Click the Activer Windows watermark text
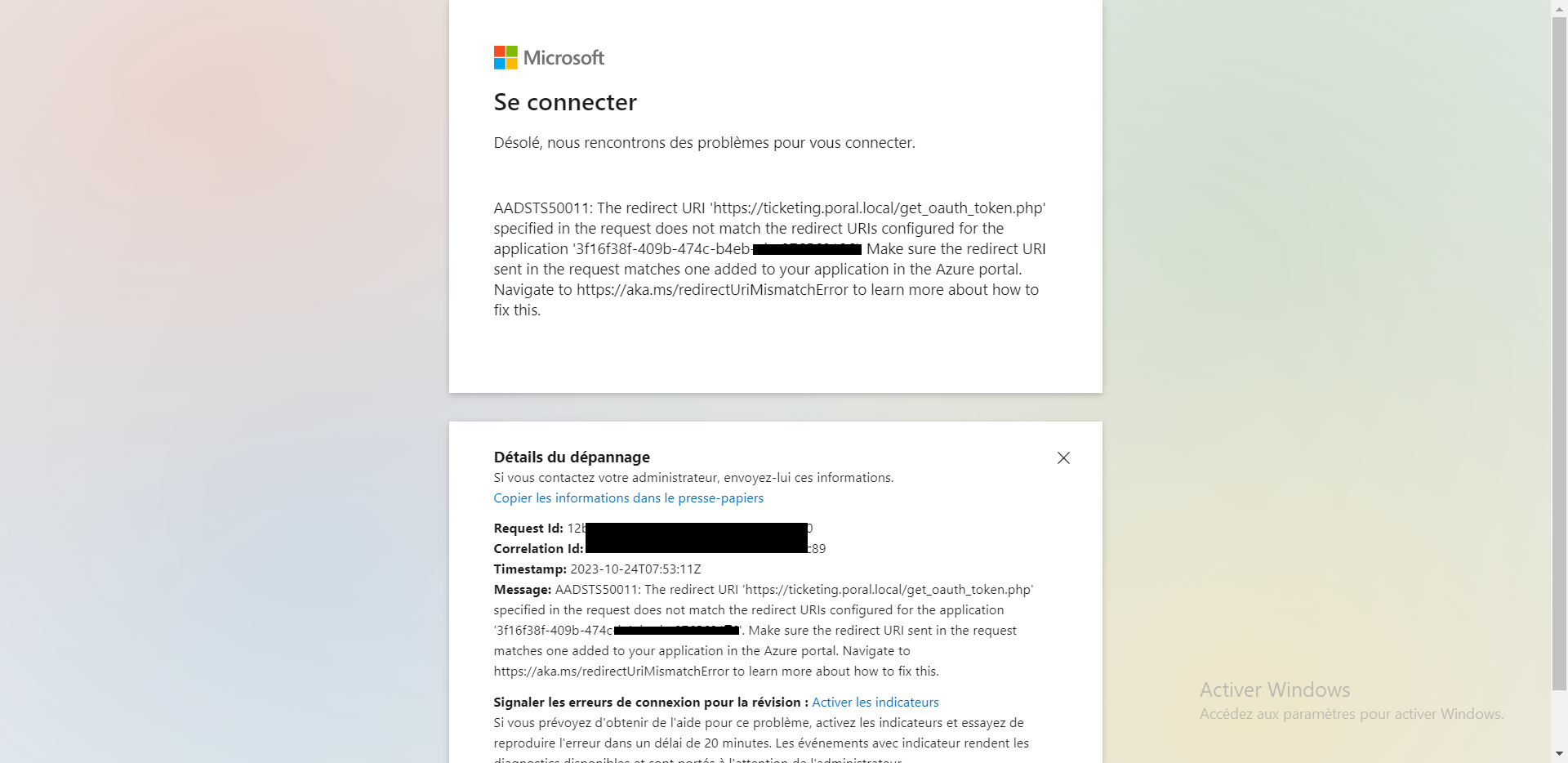This screenshot has width=1568, height=763. (1275, 690)
